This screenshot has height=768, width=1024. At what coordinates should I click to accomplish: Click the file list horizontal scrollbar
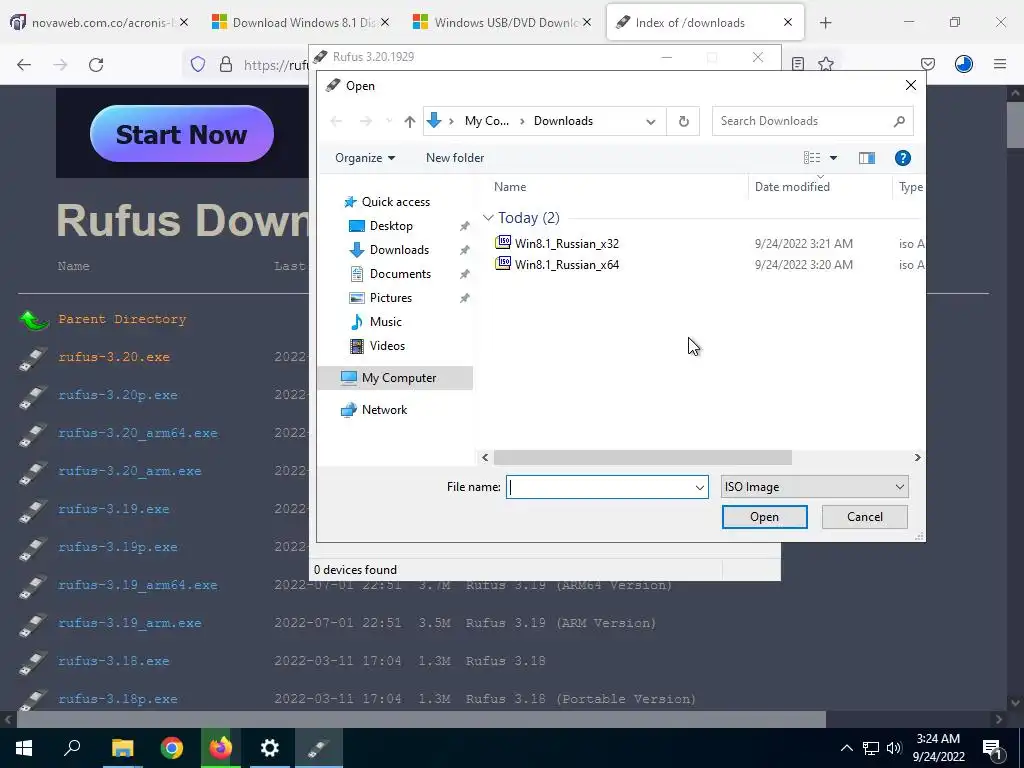(643, 458)
